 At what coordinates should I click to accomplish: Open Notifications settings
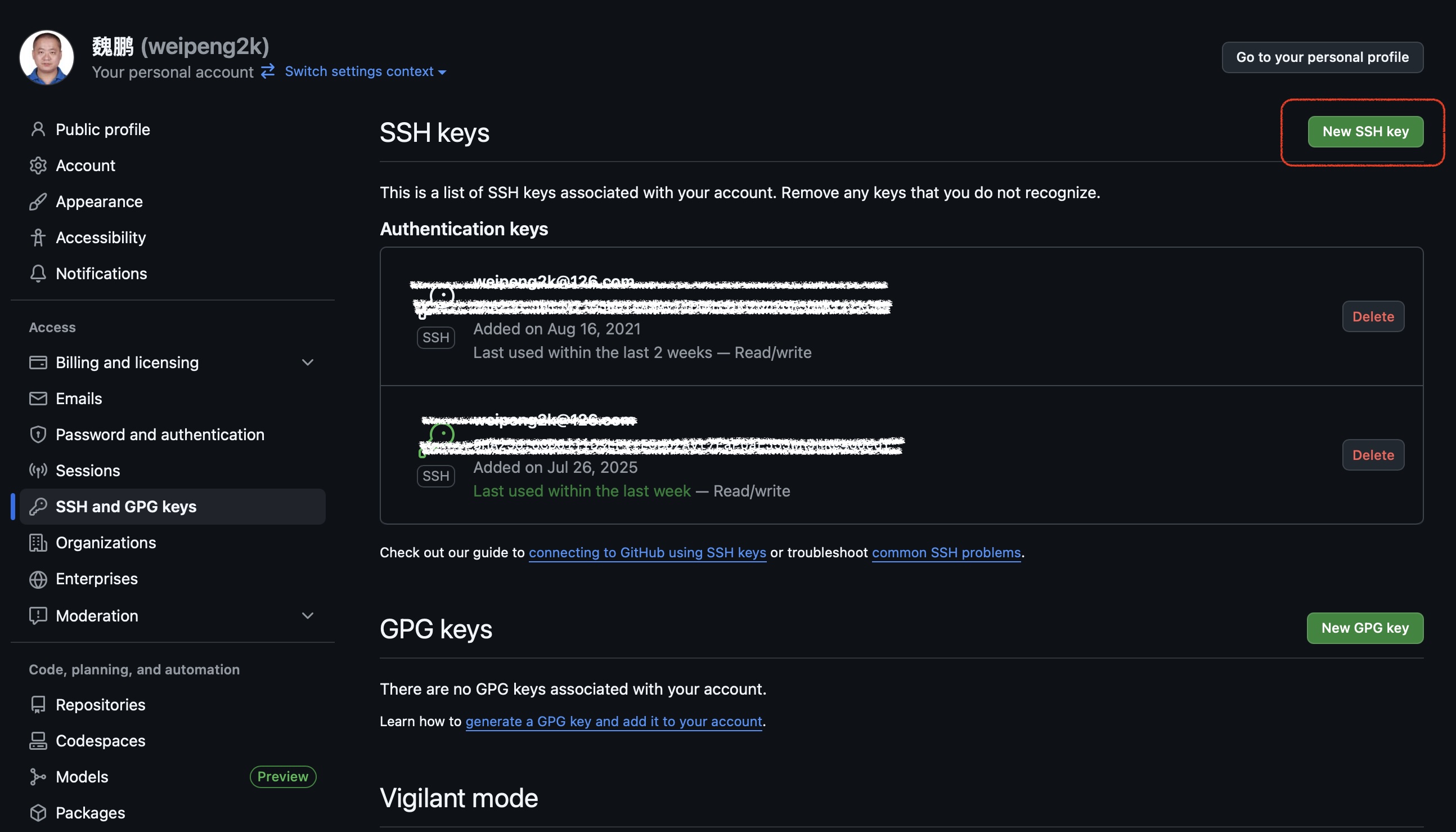[173, 274]
